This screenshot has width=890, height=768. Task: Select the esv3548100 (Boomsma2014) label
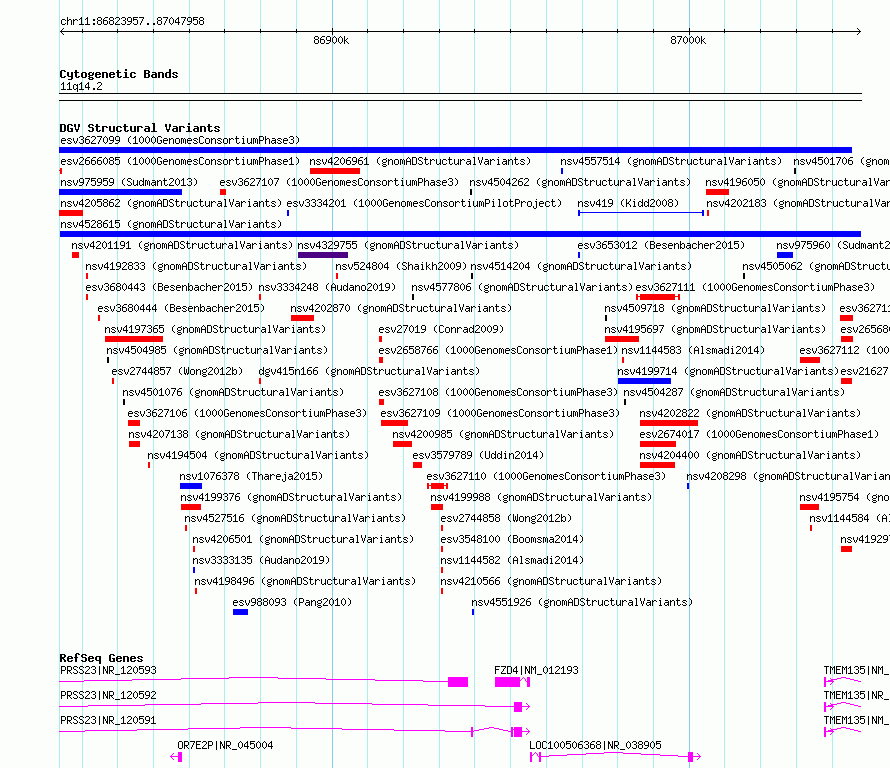512,539
